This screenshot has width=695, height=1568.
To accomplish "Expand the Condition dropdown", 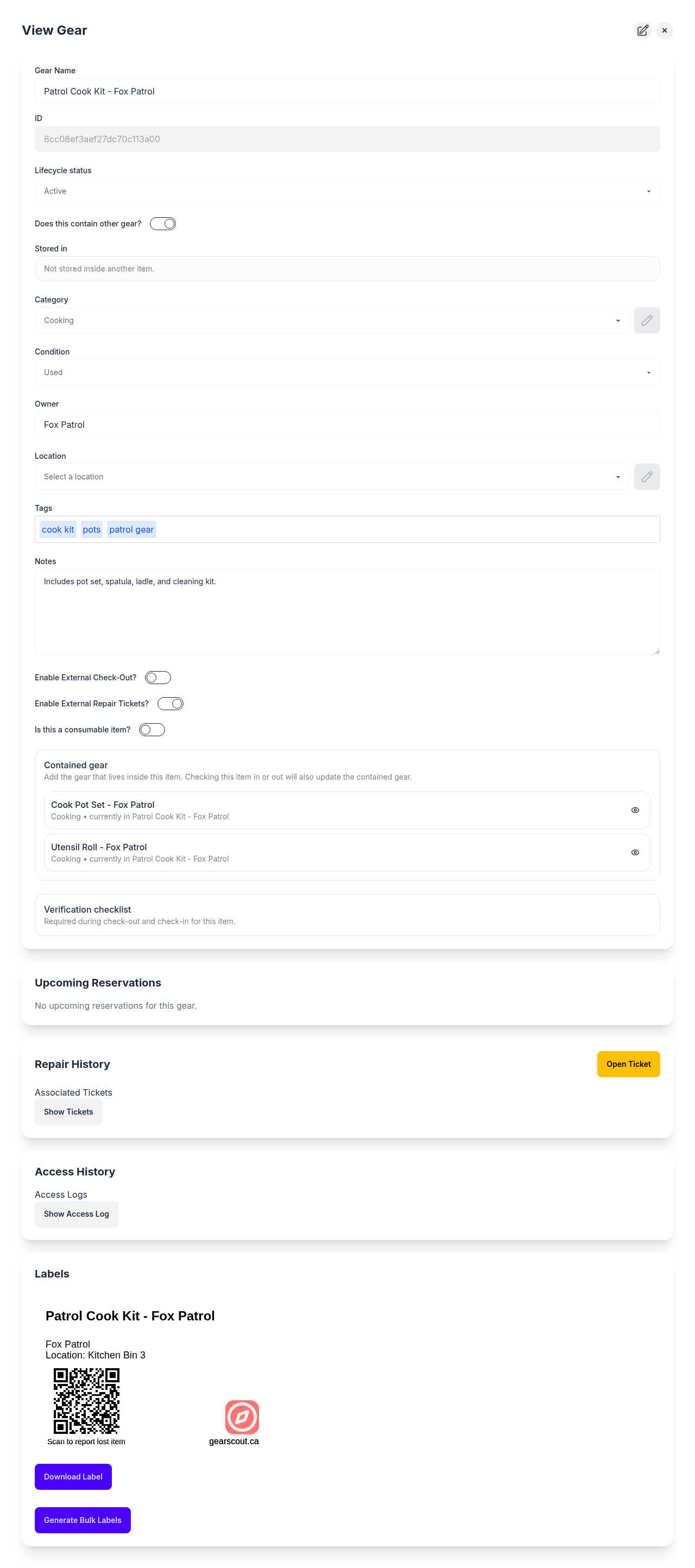I will tap(347, 372).
